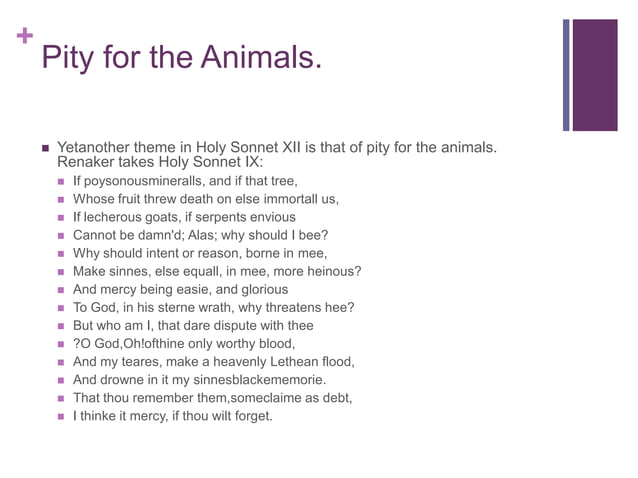Click 'Make sinnes, else equall' line

click(x=217, y=271)
